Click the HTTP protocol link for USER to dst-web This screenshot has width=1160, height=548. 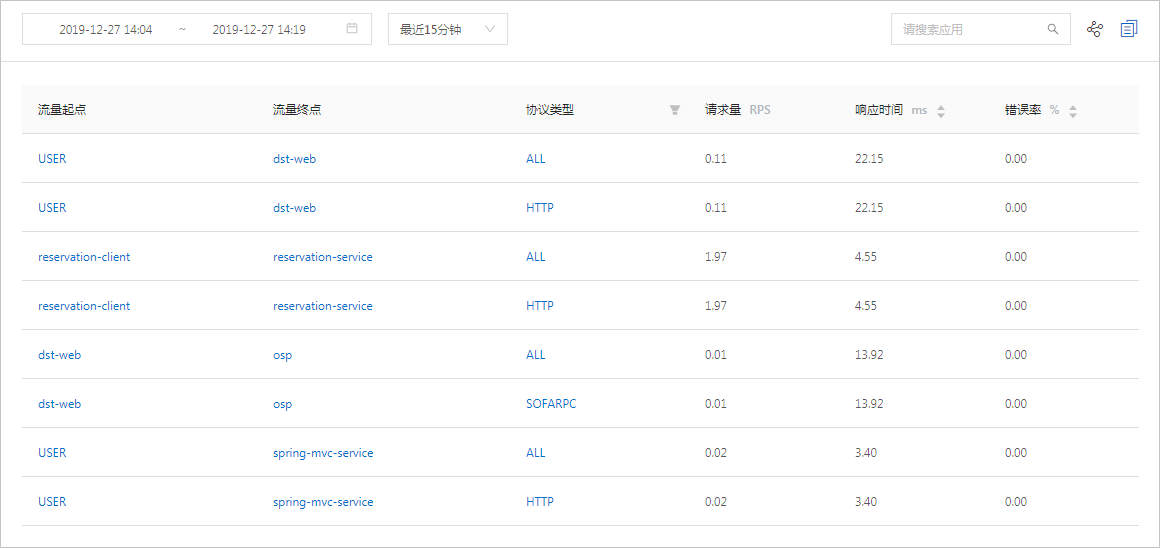540,208
